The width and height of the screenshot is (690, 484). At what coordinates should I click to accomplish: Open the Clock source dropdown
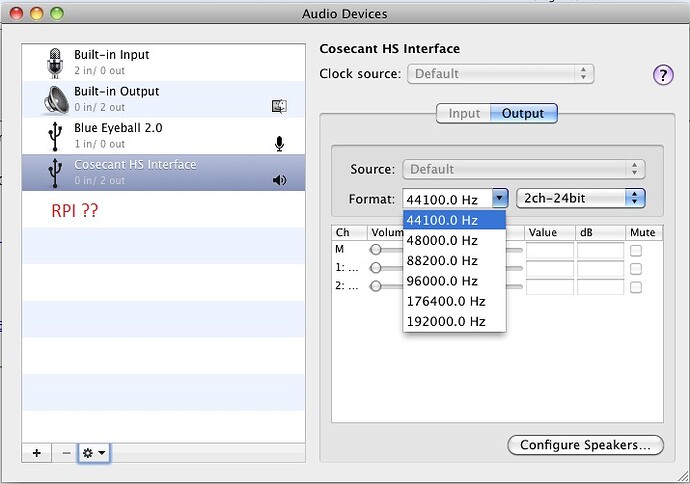pos(500,74)
